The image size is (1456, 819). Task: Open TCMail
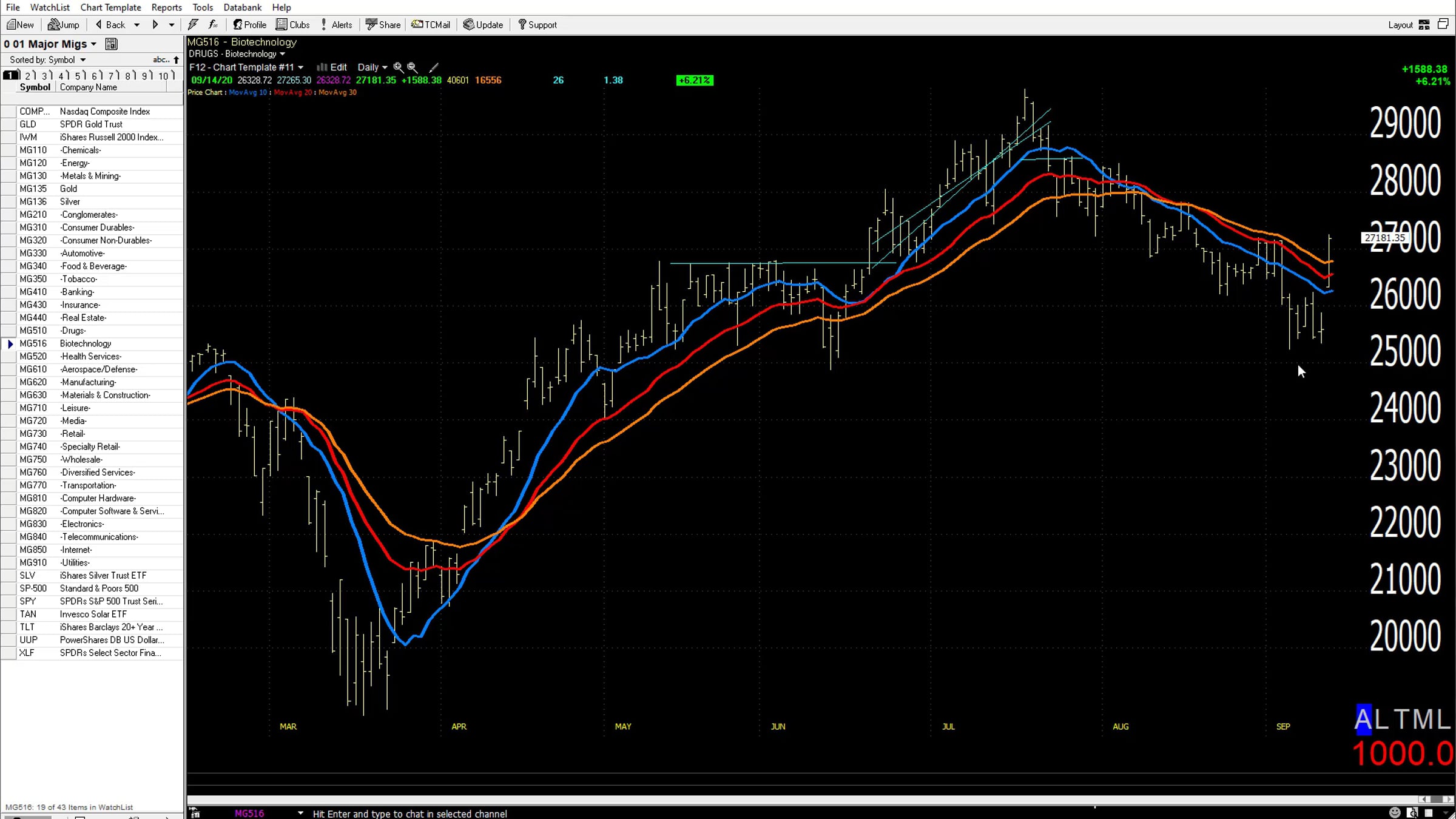(x=431, y=25)
